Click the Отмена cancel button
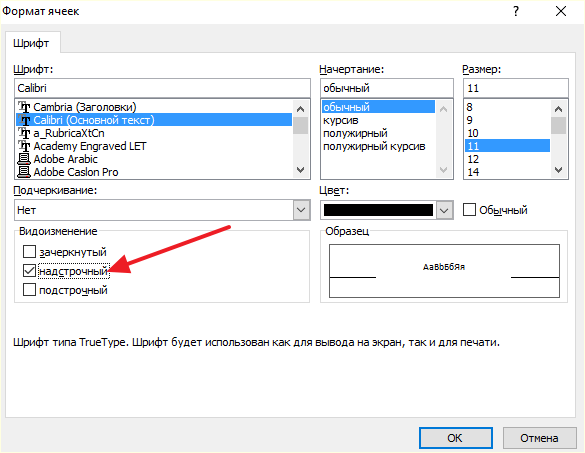585x453 pixels. coord(539,438)
